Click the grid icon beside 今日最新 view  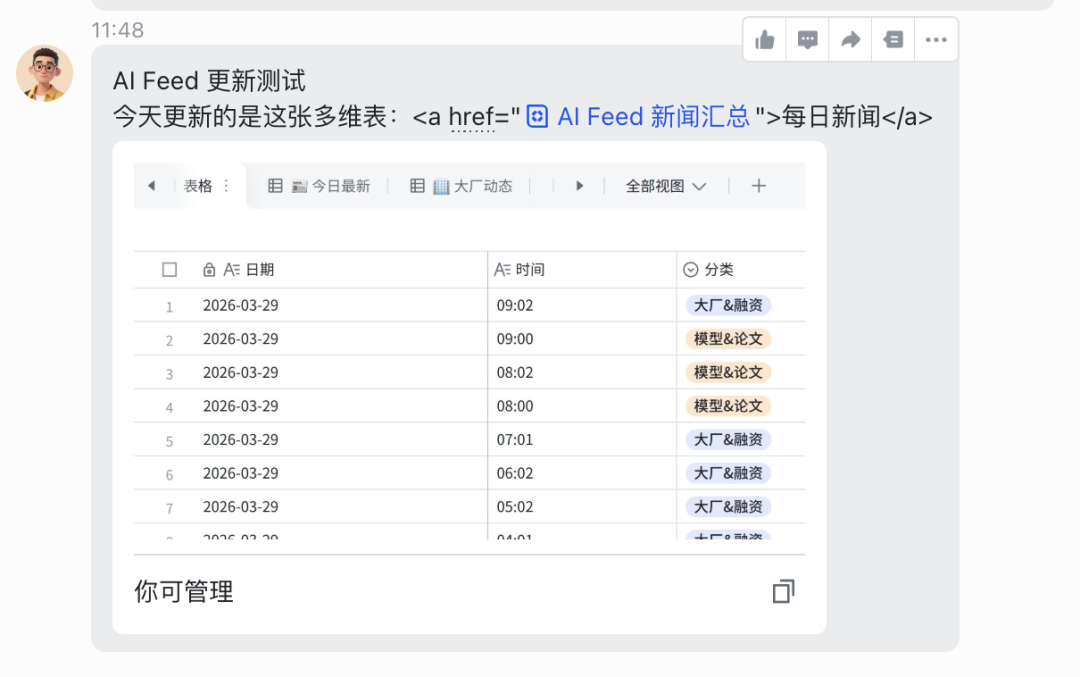click(275, 185)
